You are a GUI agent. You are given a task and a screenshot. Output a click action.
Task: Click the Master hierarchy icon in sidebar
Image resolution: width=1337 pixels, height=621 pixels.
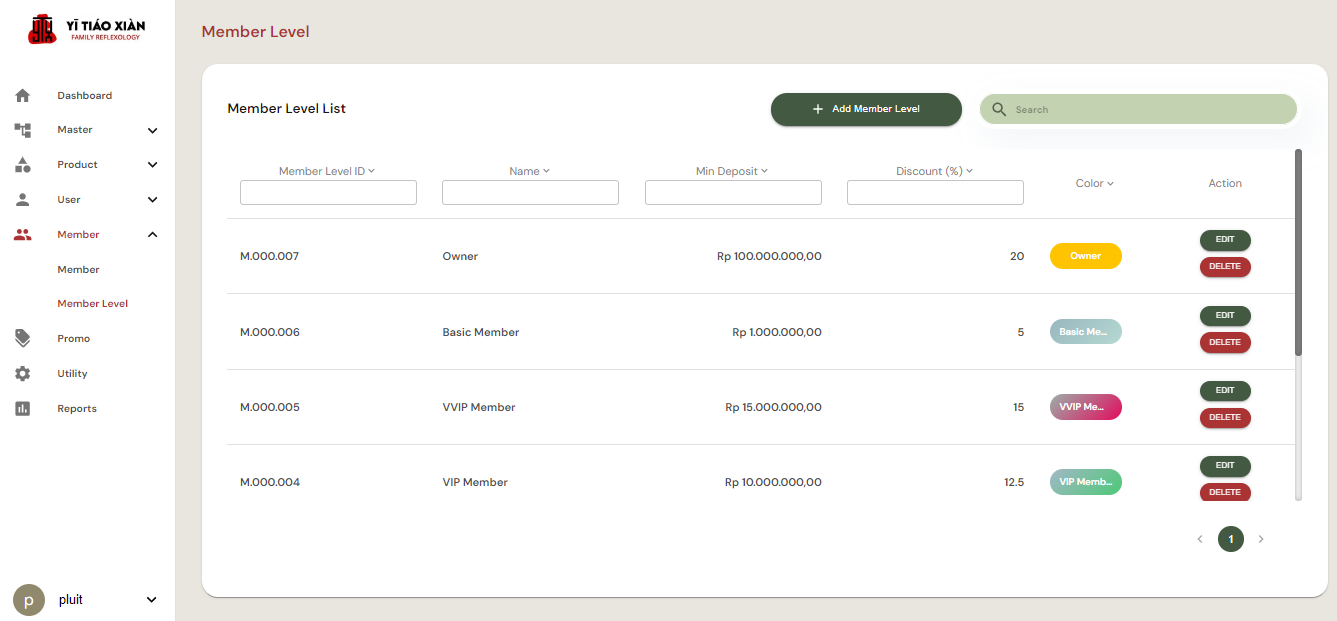pos(22,130)
